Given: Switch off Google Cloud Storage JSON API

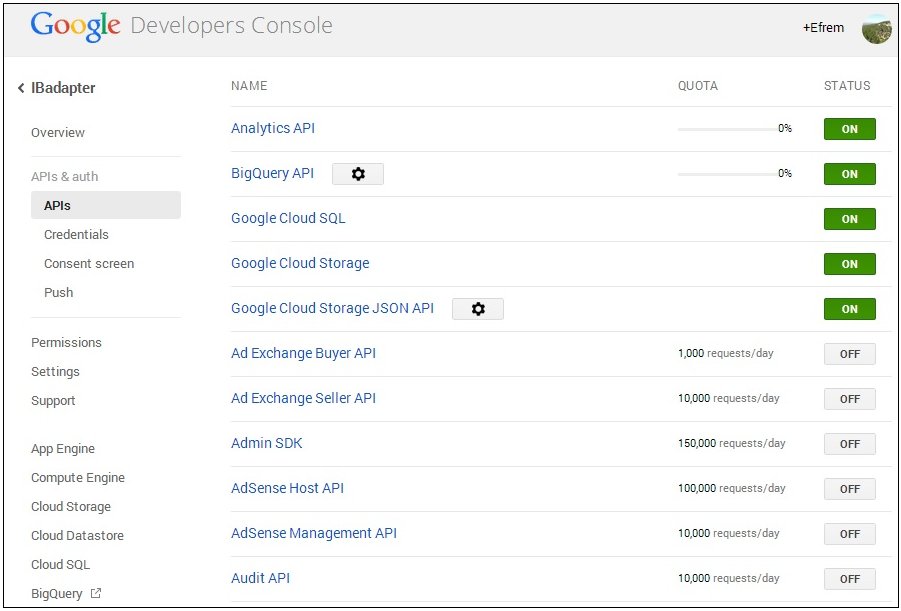Looking at the screenshot, I should (849, 309).
